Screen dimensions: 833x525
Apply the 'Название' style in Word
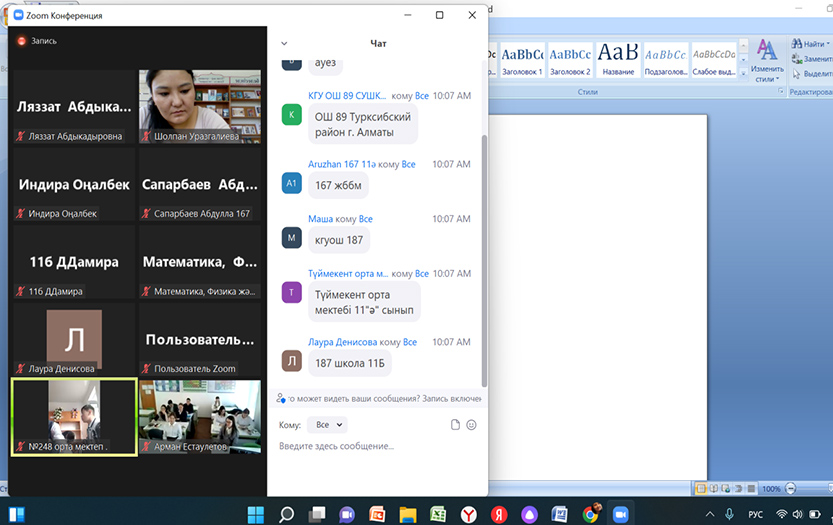[x=618, y=60]
